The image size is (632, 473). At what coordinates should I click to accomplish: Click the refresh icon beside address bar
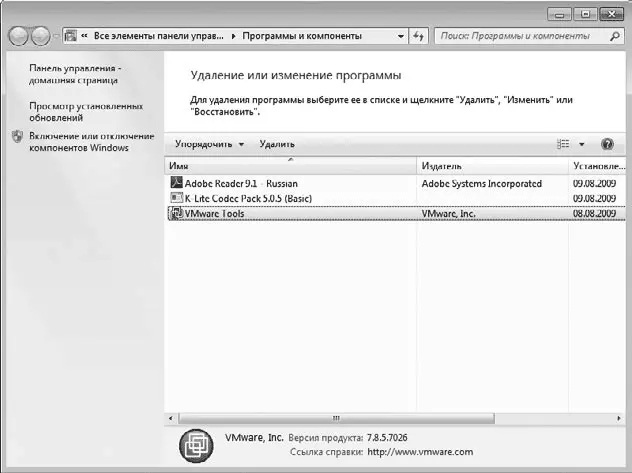point(419,36)
